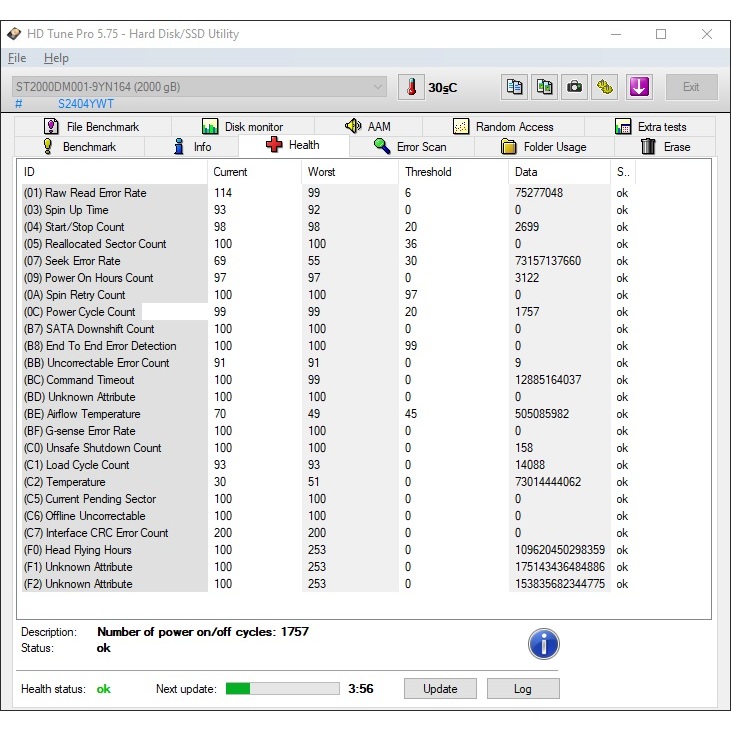The width and height of the screenshot is (731, 731).
Task: Copy text results to clipboard
Action: [x=514, y=87]
